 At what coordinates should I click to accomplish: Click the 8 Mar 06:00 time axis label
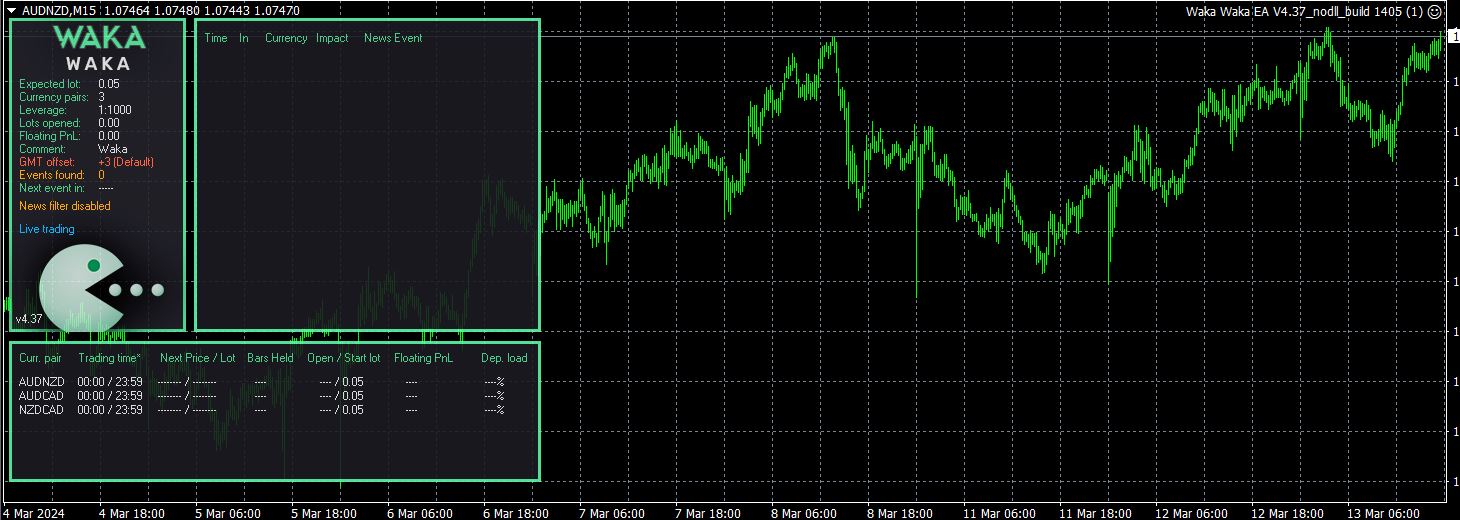pos(806,513)
